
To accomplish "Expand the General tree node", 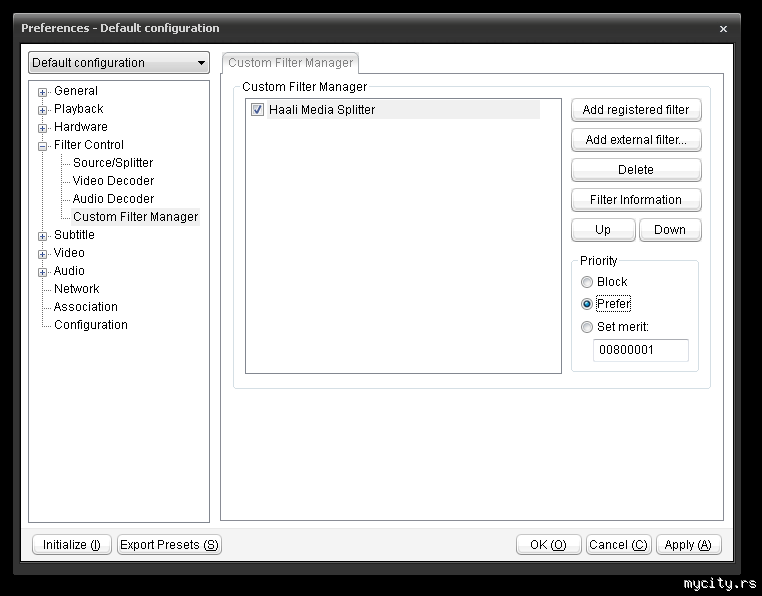I will (43, 92).
